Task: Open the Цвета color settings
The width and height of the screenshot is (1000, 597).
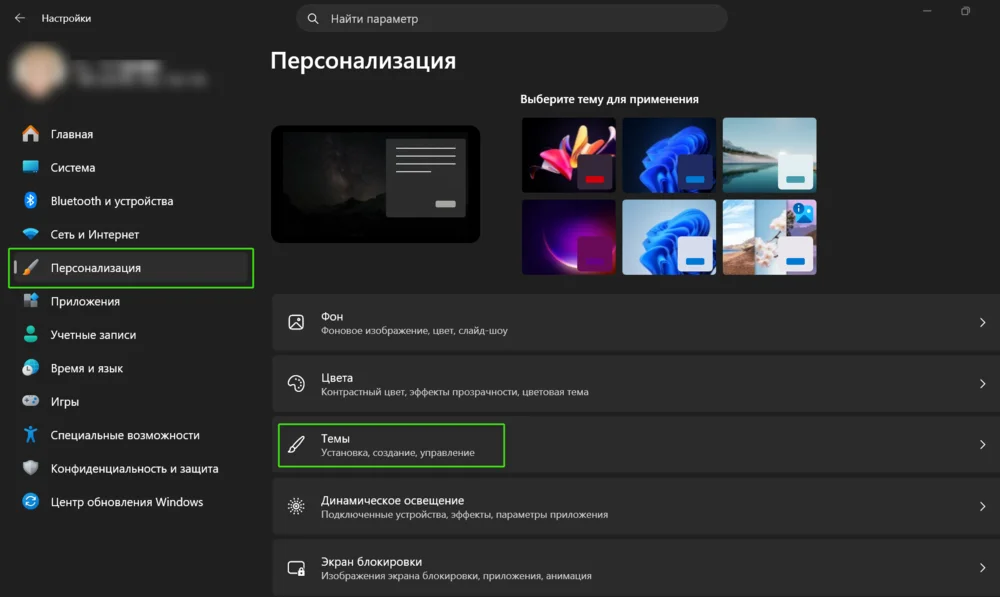Action: (636, 384)
